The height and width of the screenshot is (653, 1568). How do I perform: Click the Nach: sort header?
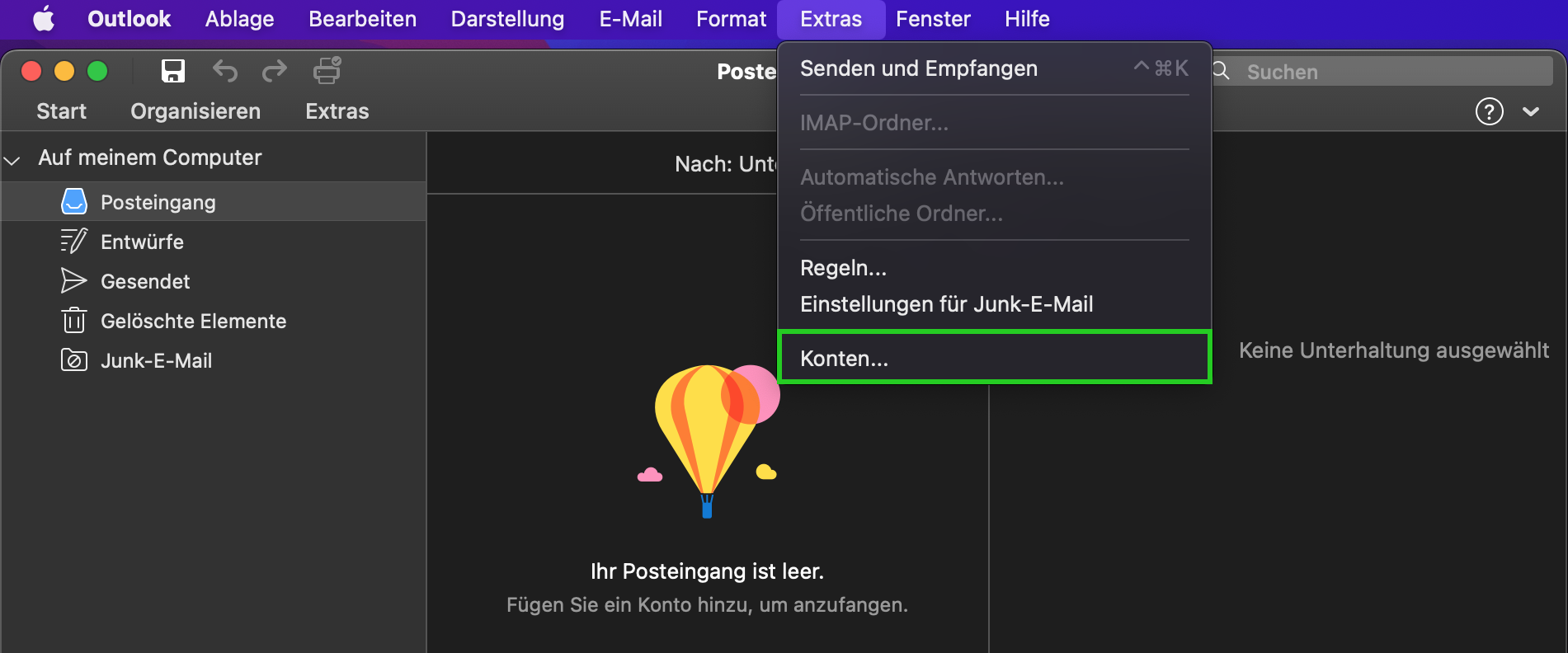pyautogui.click(x=725, y=164)
